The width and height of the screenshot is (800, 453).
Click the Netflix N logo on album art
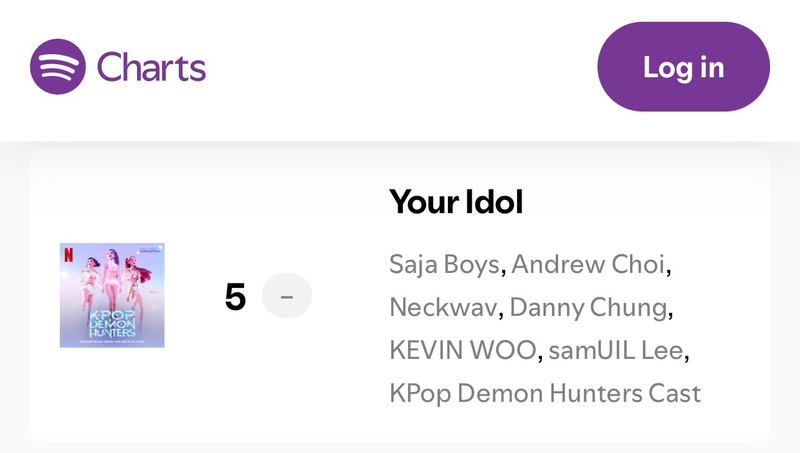pos(68,253)
